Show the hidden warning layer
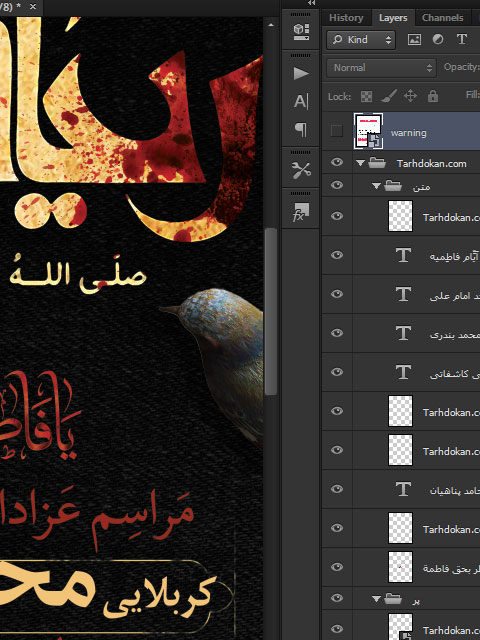 pyautogui.click(x=337, y=131)
